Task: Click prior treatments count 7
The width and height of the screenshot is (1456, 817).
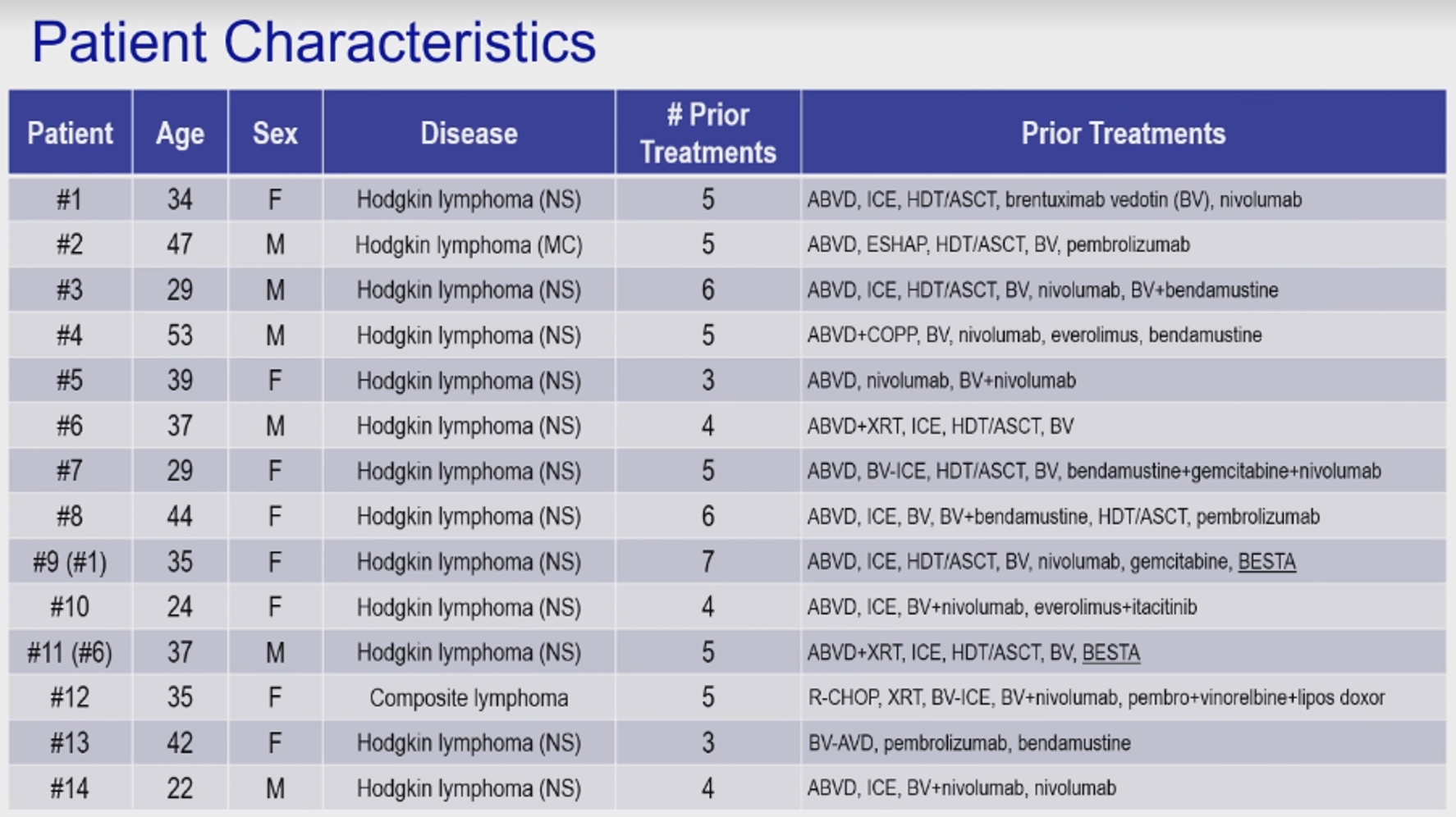Action: click(x=707, y=562)
